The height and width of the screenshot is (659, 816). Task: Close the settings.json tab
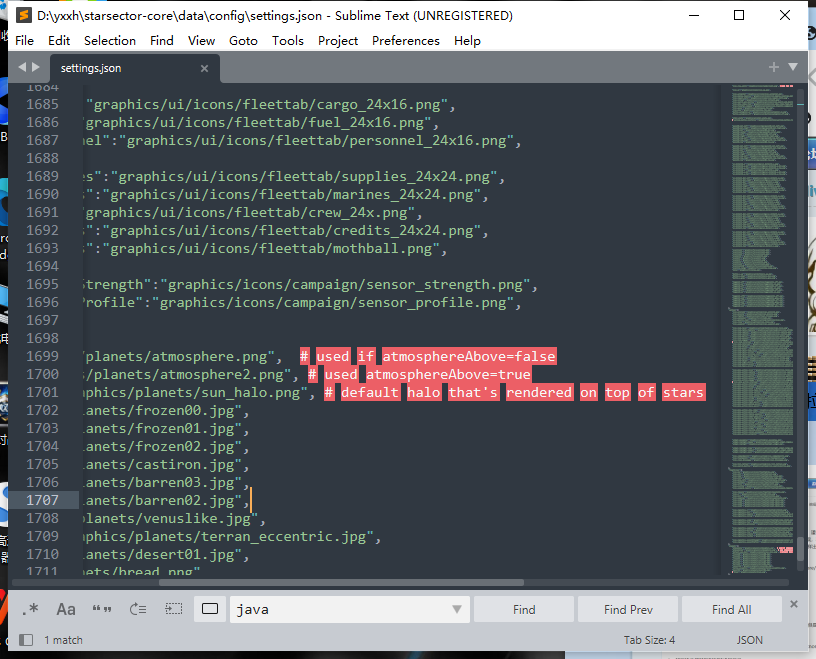tap(204, 68)
